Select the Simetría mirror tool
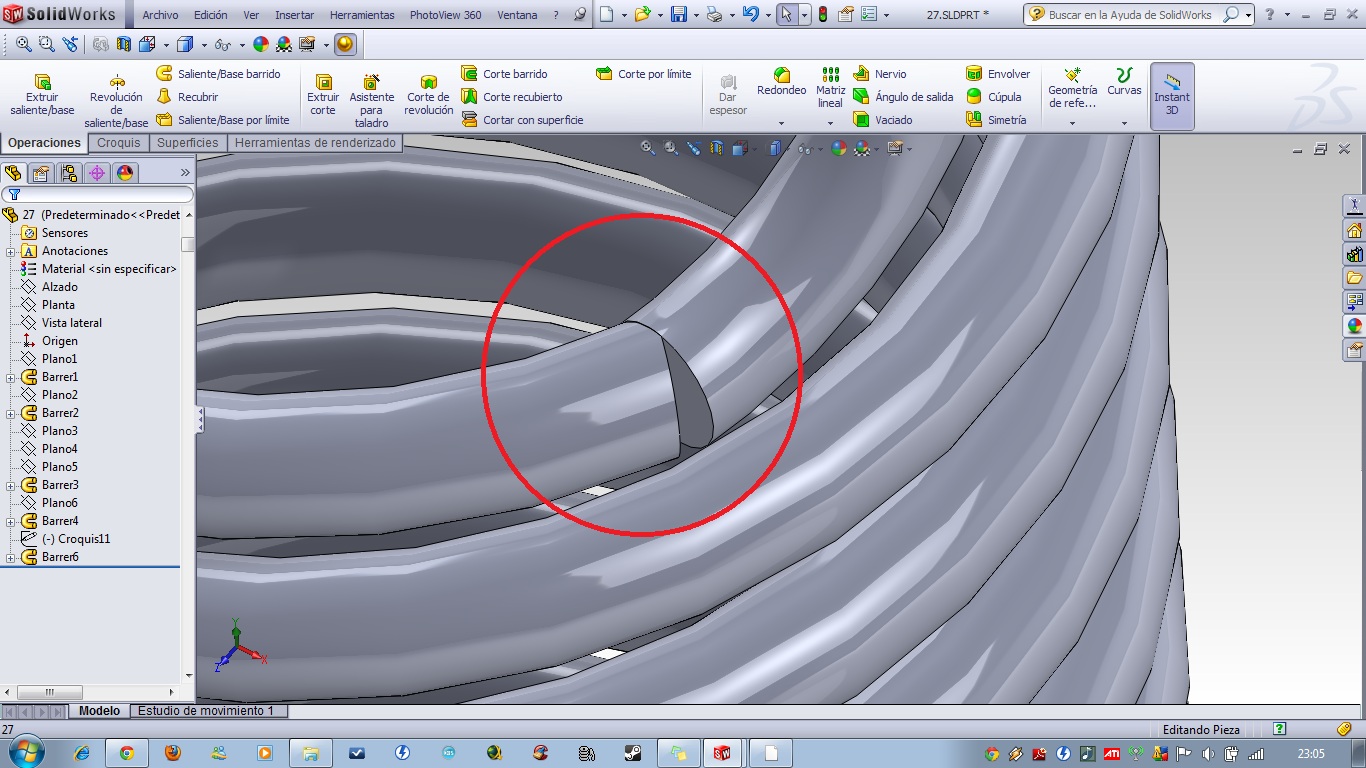This screenshot has height=768, width=1366. [x=996, y=120]
